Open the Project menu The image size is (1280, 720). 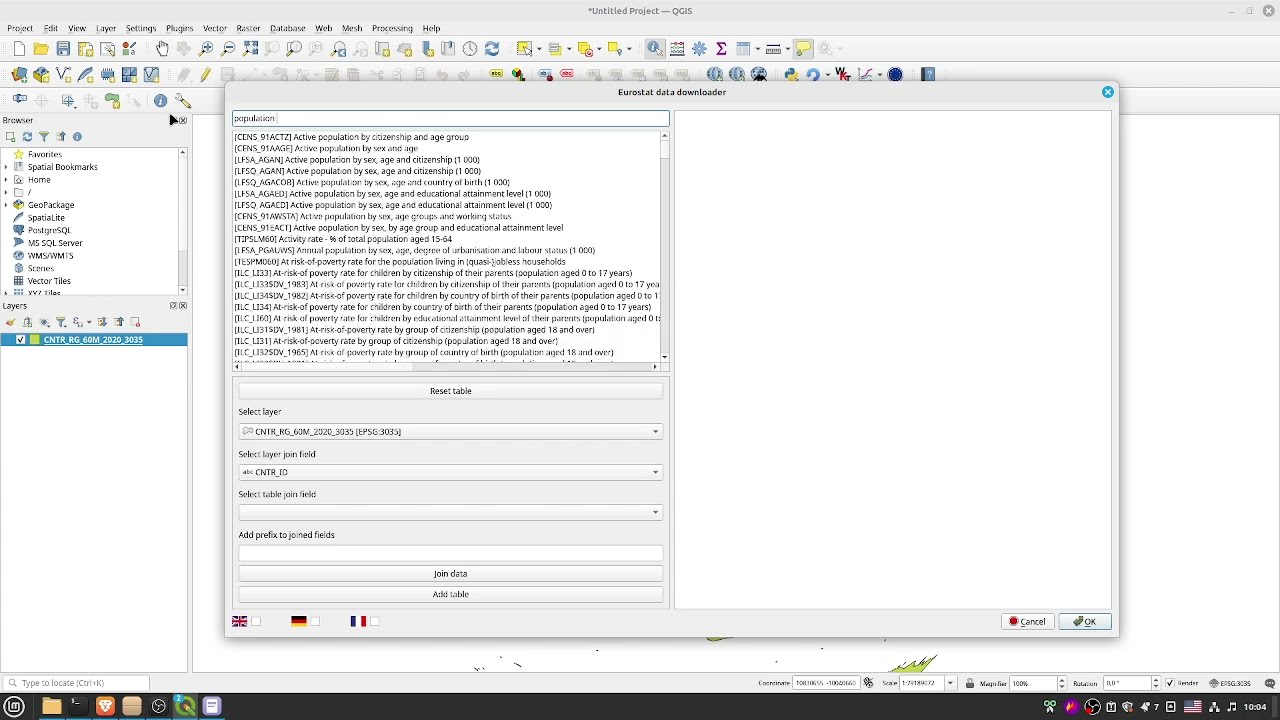click(20, 28)
